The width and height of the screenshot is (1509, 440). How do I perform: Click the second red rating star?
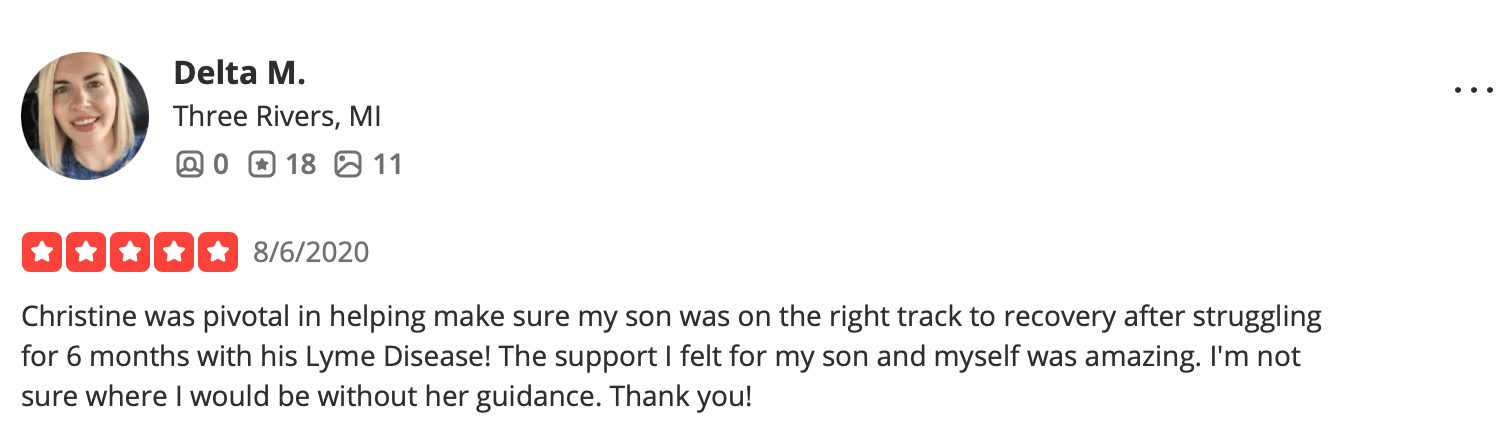pos(87,252)
